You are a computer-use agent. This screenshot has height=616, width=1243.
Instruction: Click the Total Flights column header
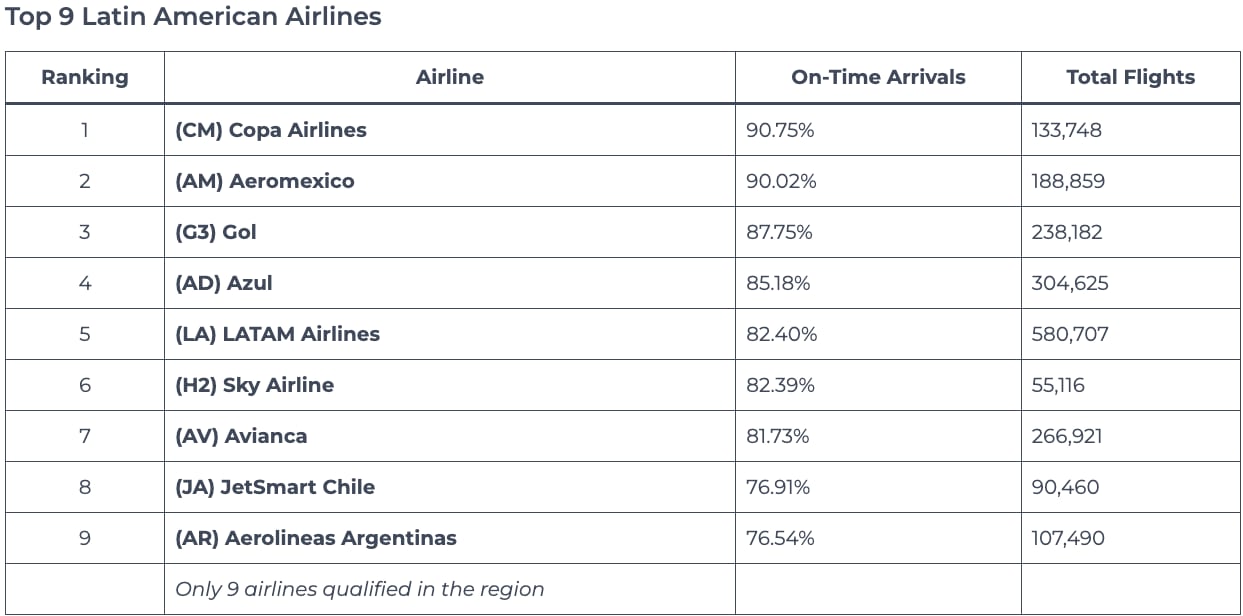[1130, 77]
